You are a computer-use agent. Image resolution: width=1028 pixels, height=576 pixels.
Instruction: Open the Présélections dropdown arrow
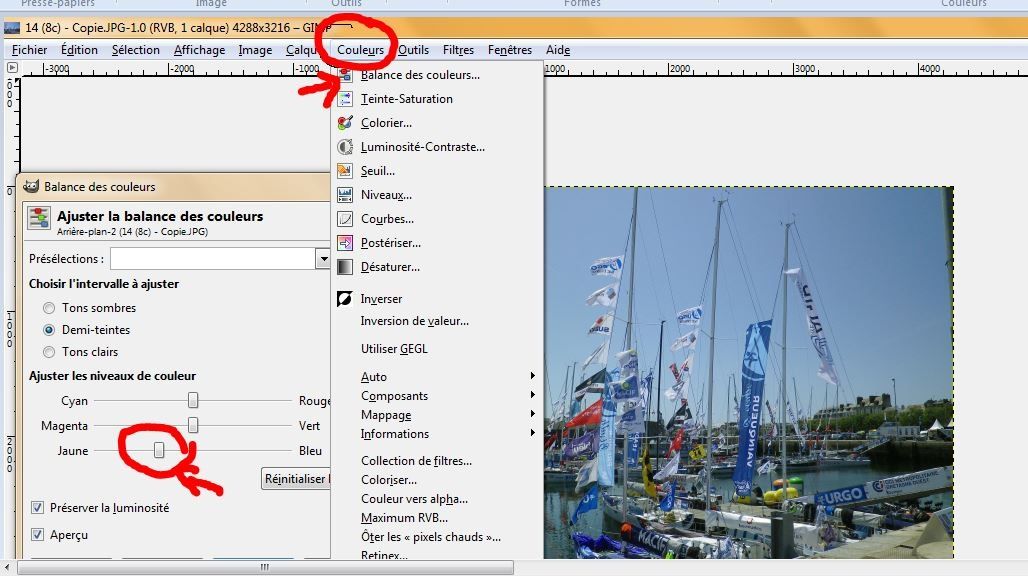(x=323, y=259)
